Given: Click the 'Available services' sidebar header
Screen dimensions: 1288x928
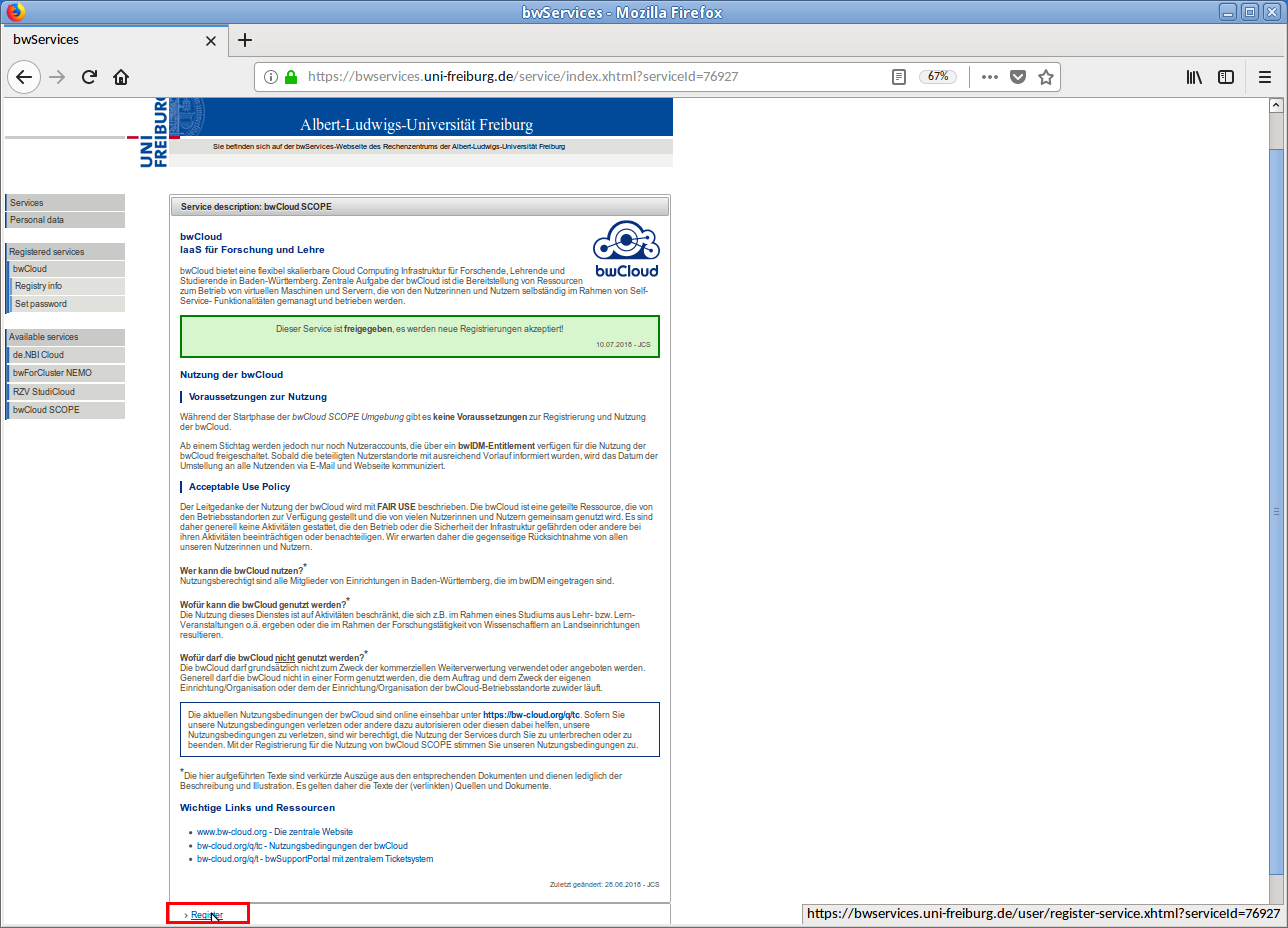Looking at the screenshot, I should pos(65,337).
